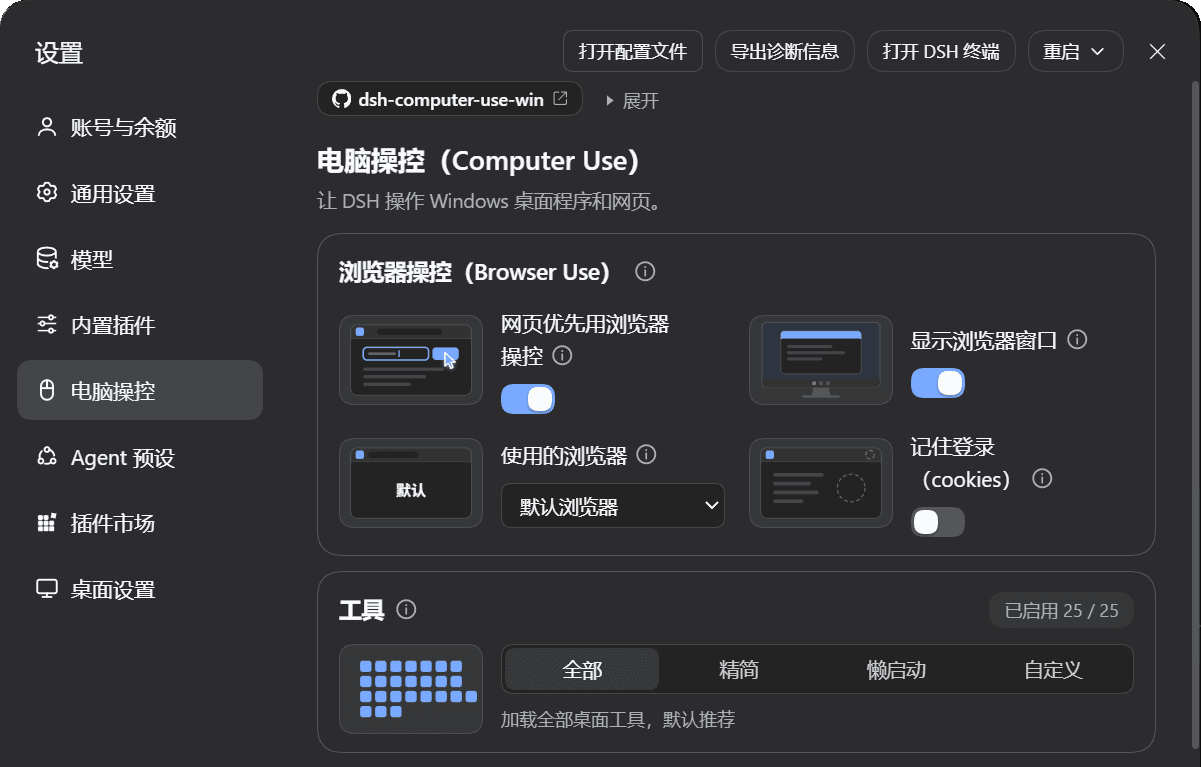Toggle 网页优先用浏览器操控 switch off
The height and width of the screenshot is (767, 1201).
[528, 399]
